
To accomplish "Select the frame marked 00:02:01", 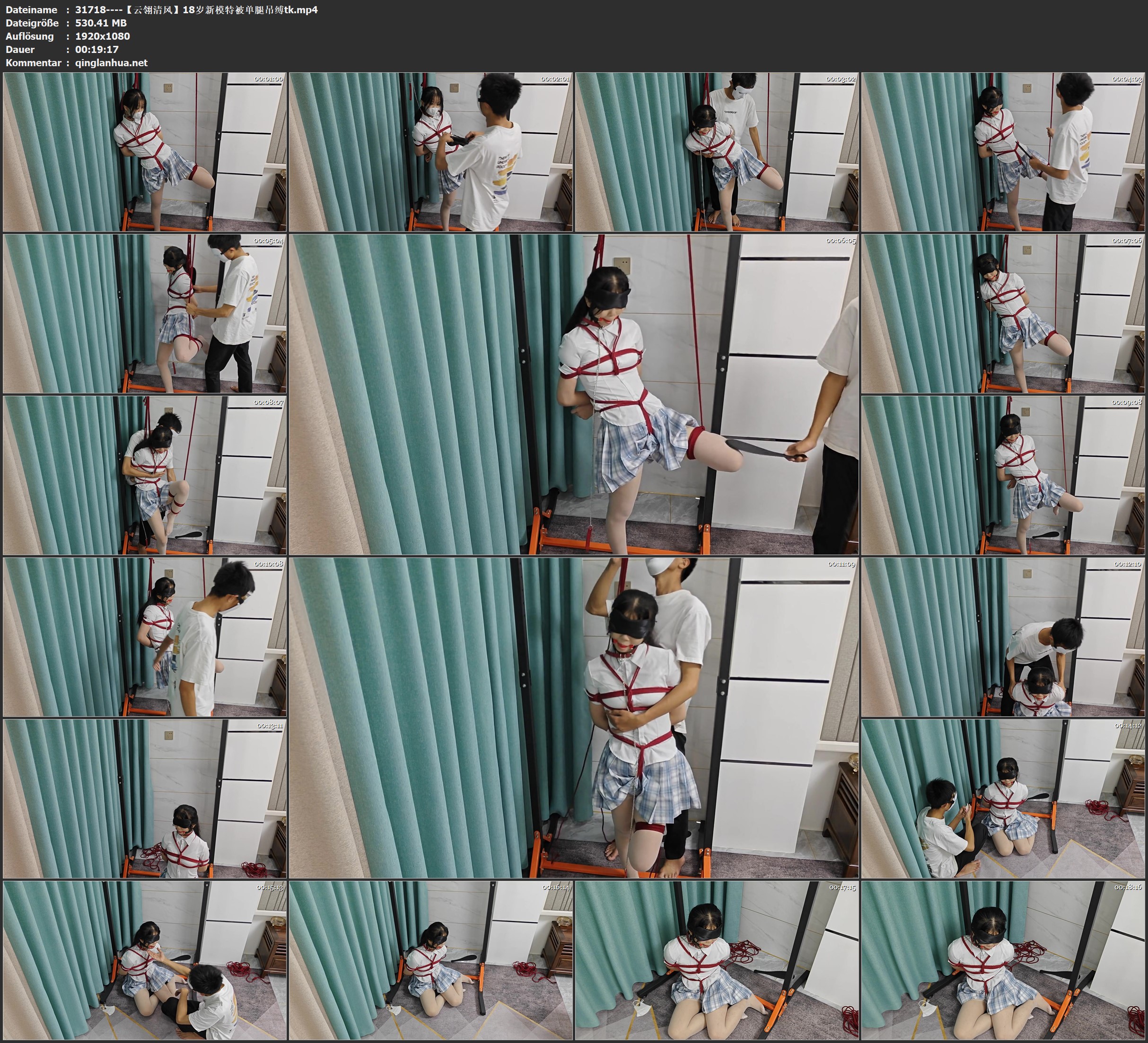I will point(431,152).
